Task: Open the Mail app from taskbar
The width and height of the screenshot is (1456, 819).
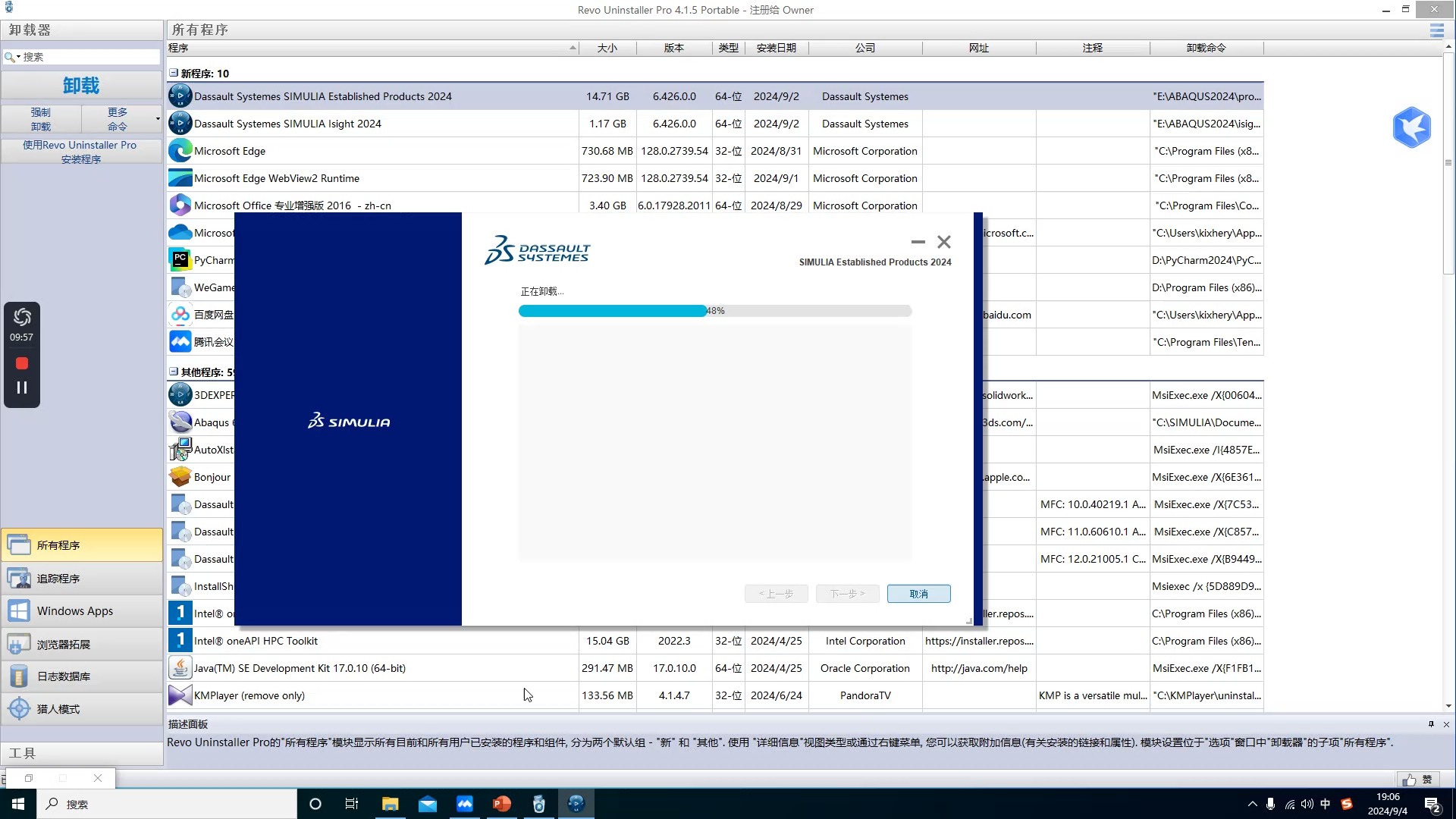Action: pos(428,804)
